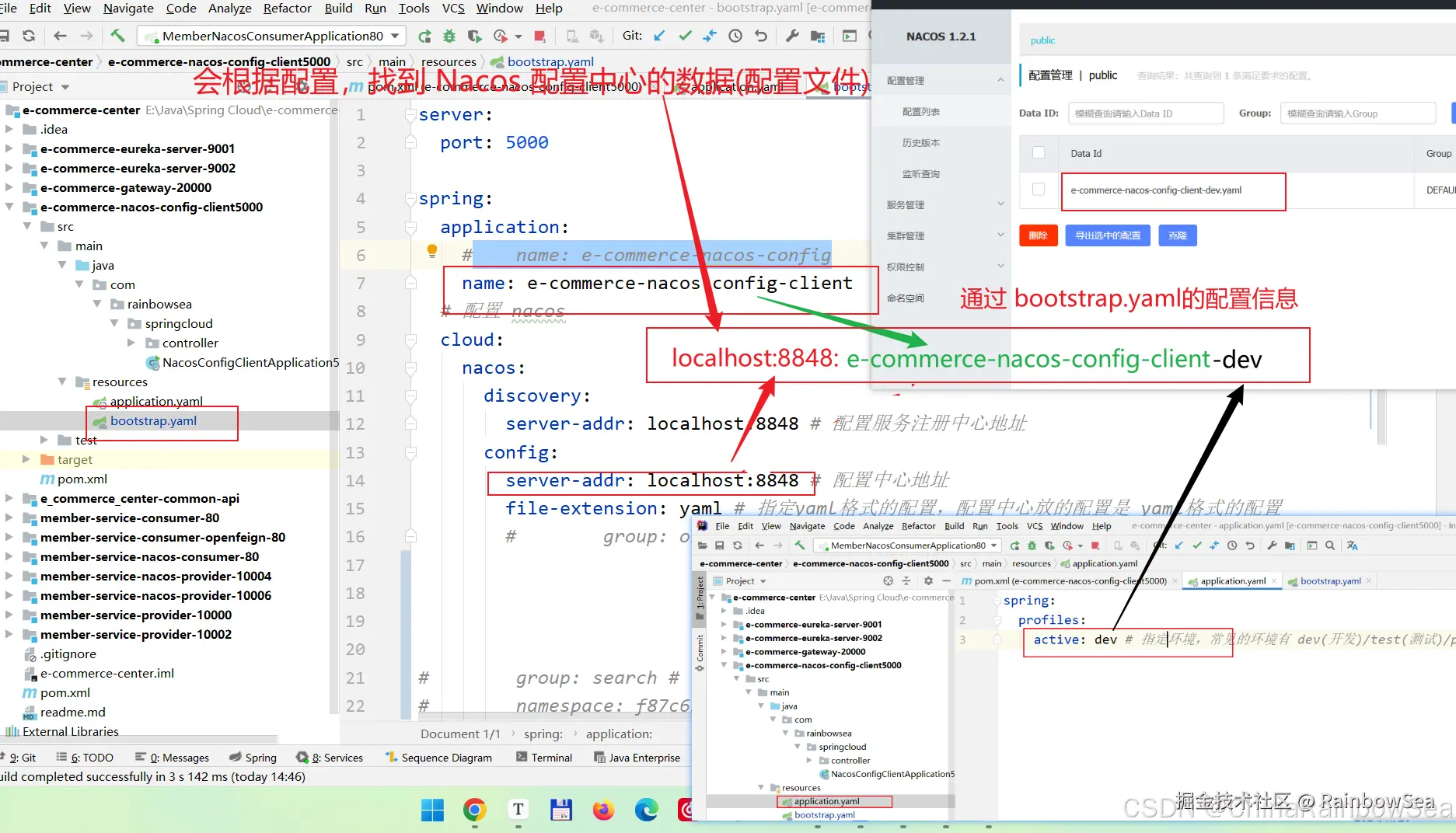Viewport: 1456px width, 833px height.
Task: Click the 导出选中的配置 button in Nacos
Action: click(x=1108, y=235)
